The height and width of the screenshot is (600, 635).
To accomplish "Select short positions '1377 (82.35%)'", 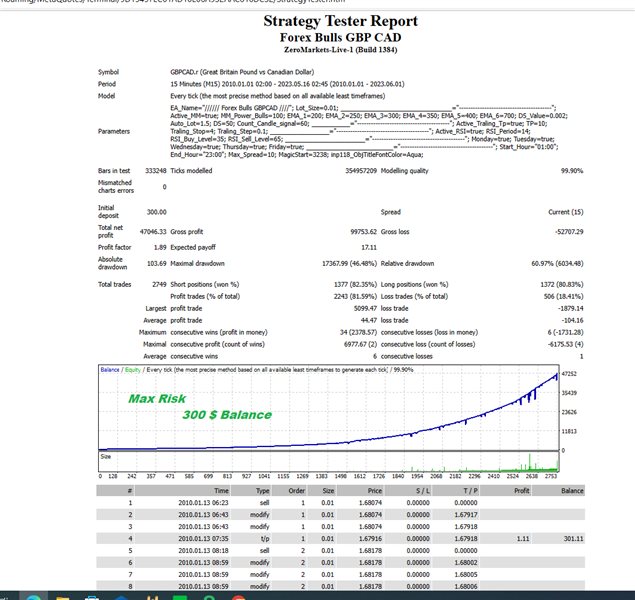I will (355, 285).
